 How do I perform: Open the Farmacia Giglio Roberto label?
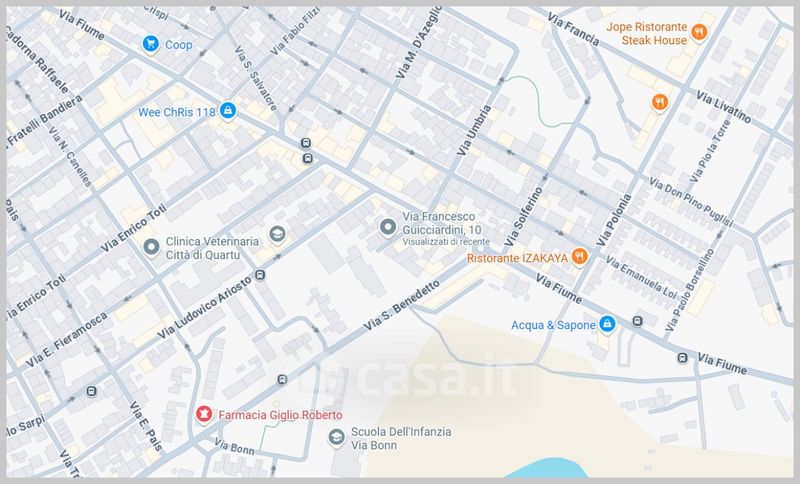click(x=280, y=415)
